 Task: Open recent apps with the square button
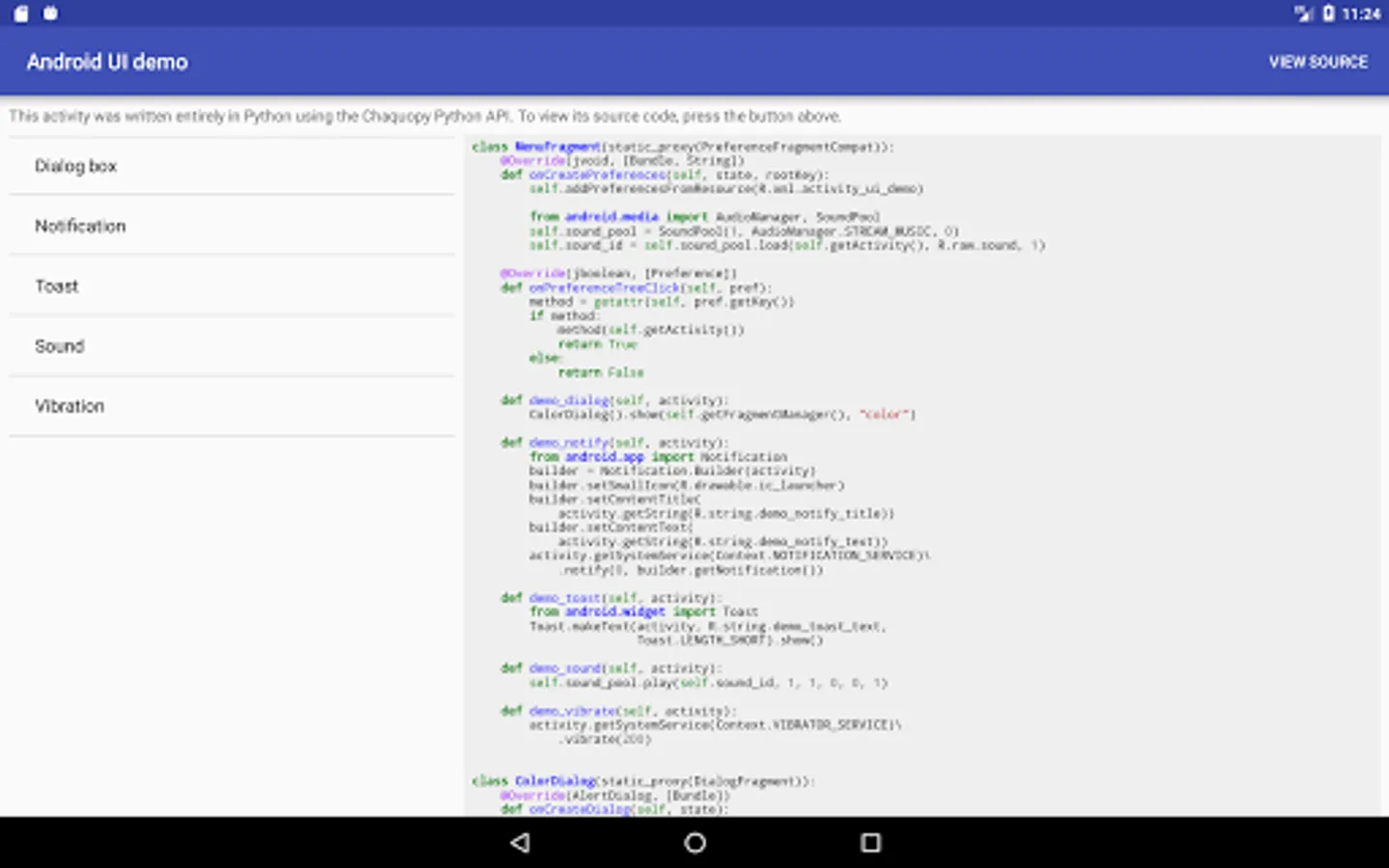[870, 843]
